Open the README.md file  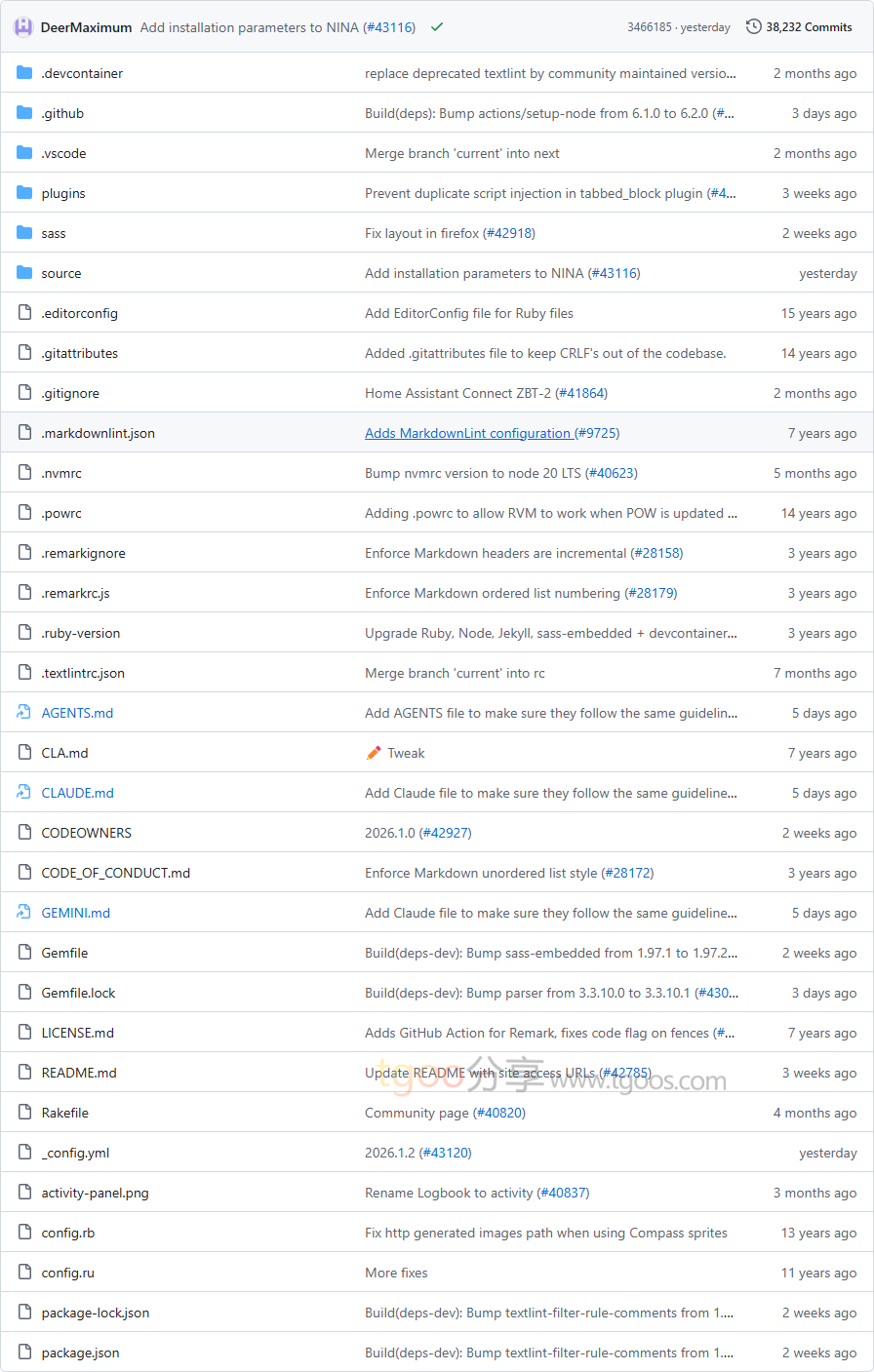79,1073
